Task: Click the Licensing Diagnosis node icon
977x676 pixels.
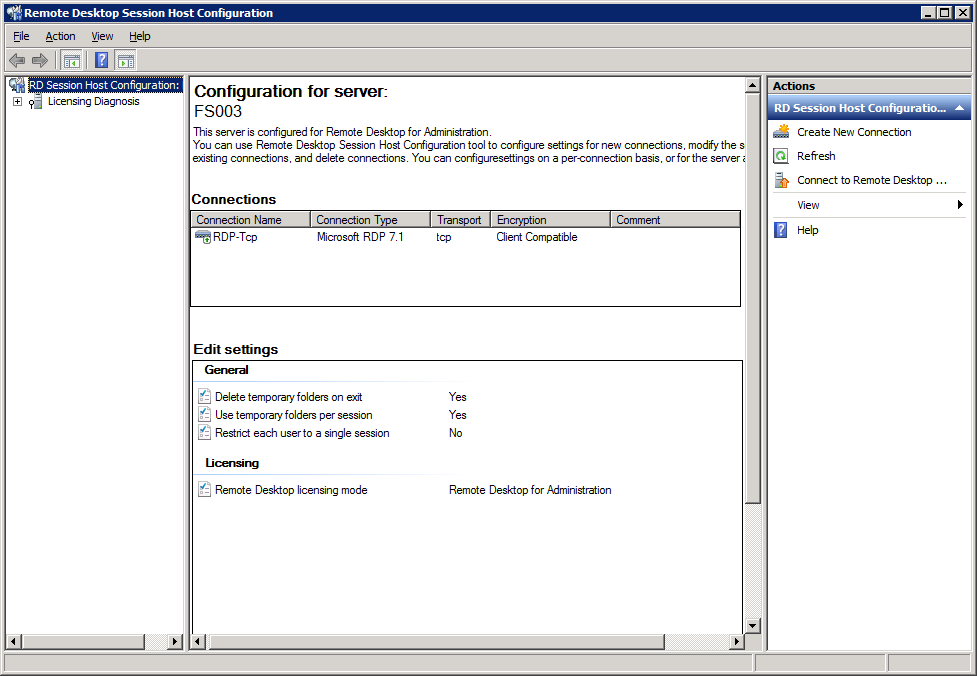Action: [36, 102]
